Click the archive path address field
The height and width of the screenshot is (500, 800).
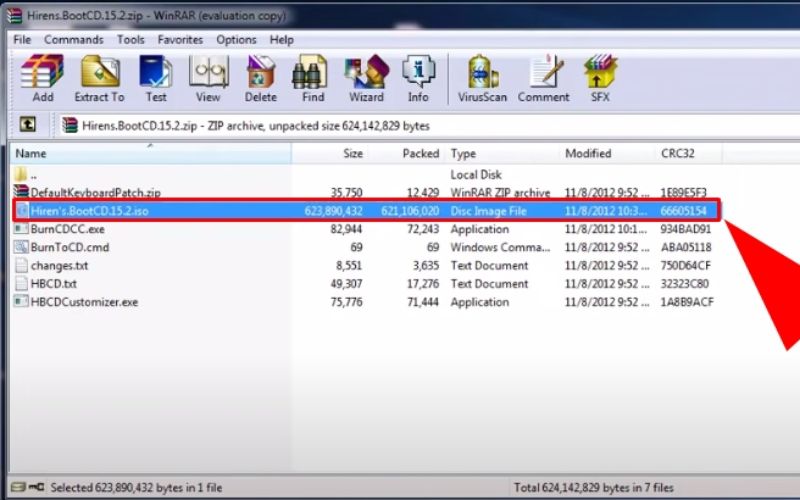point(429,126)
